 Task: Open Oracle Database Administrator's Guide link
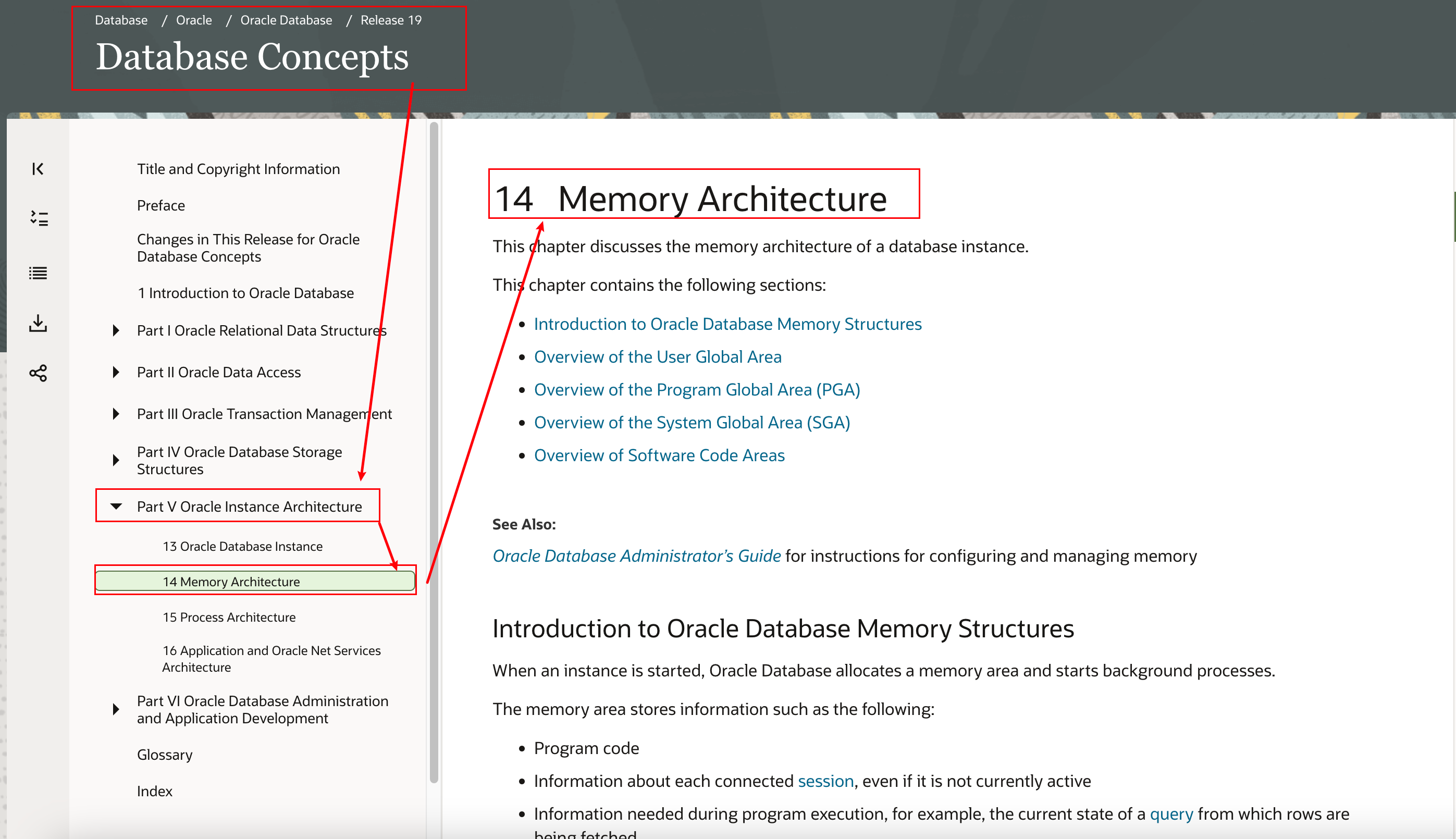click(x=636, y=556)
